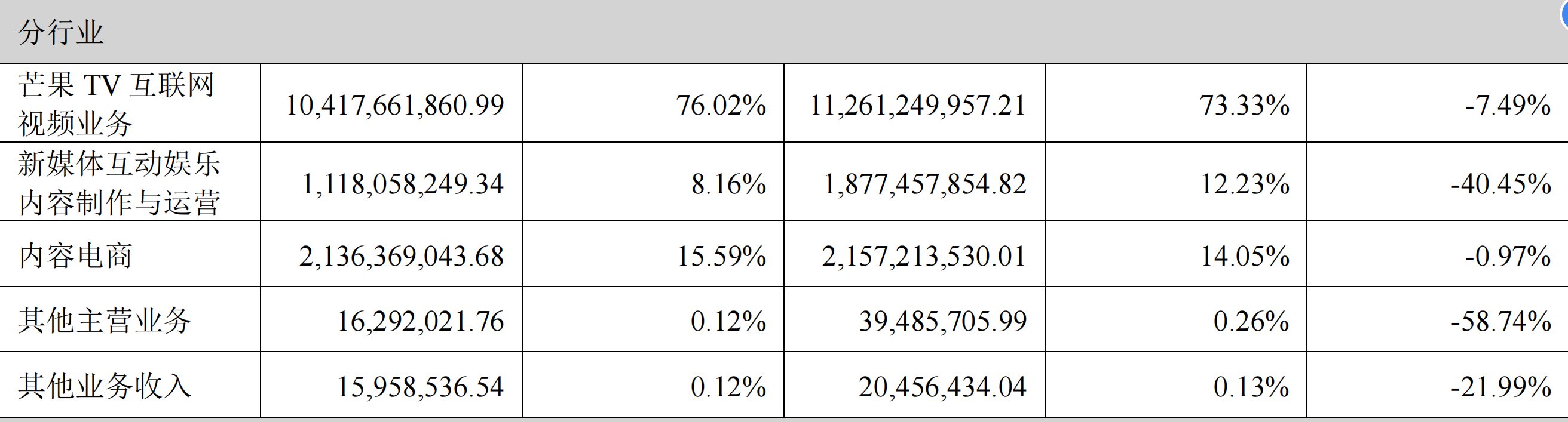This screenshot has height=422, width=1568.
Task: Click the value 1,118,058,249.34
Action: click(x=403, y=184)
